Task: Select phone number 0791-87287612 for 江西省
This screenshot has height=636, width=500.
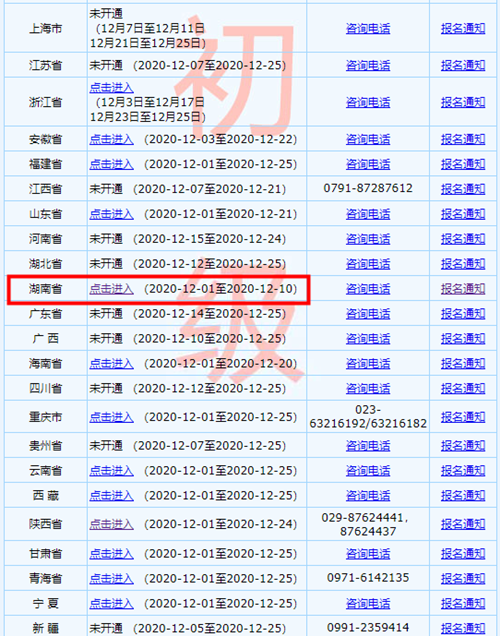Action: tap(368, 188)
